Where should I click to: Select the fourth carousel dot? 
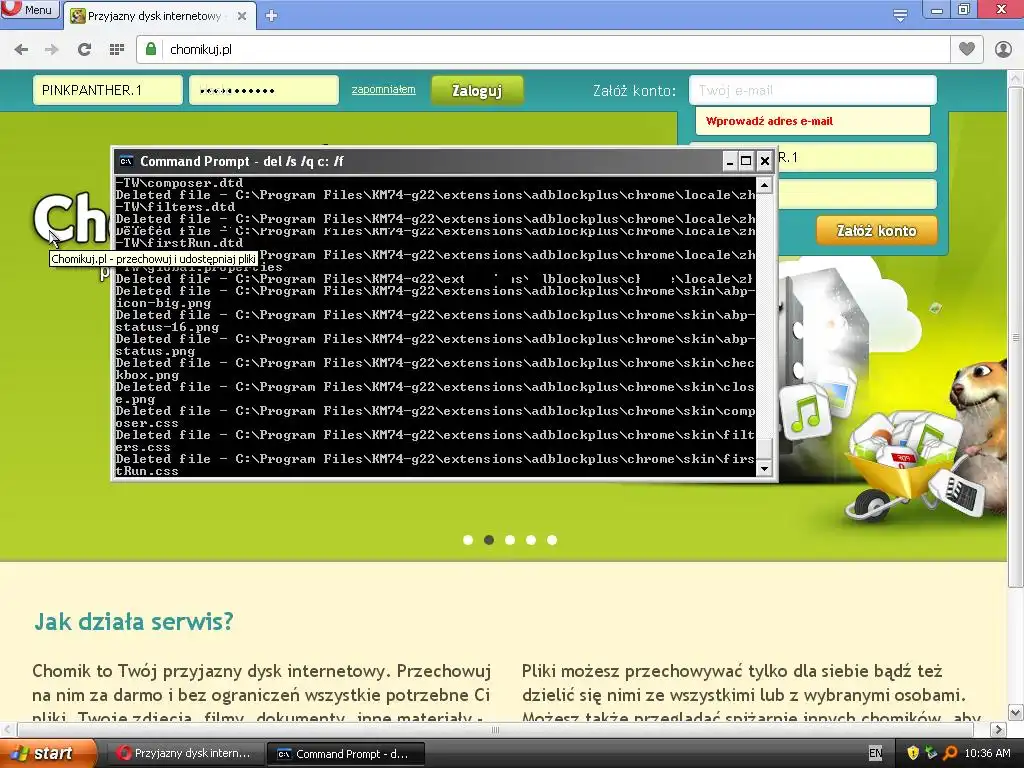pyautogui.click(x=531, y=540)
